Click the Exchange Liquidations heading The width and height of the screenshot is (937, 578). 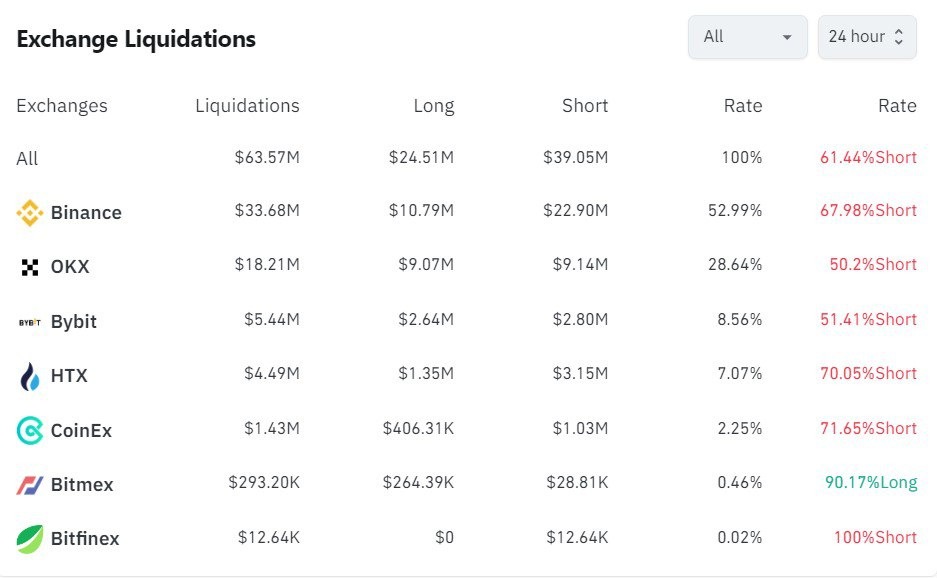point(136,39)
